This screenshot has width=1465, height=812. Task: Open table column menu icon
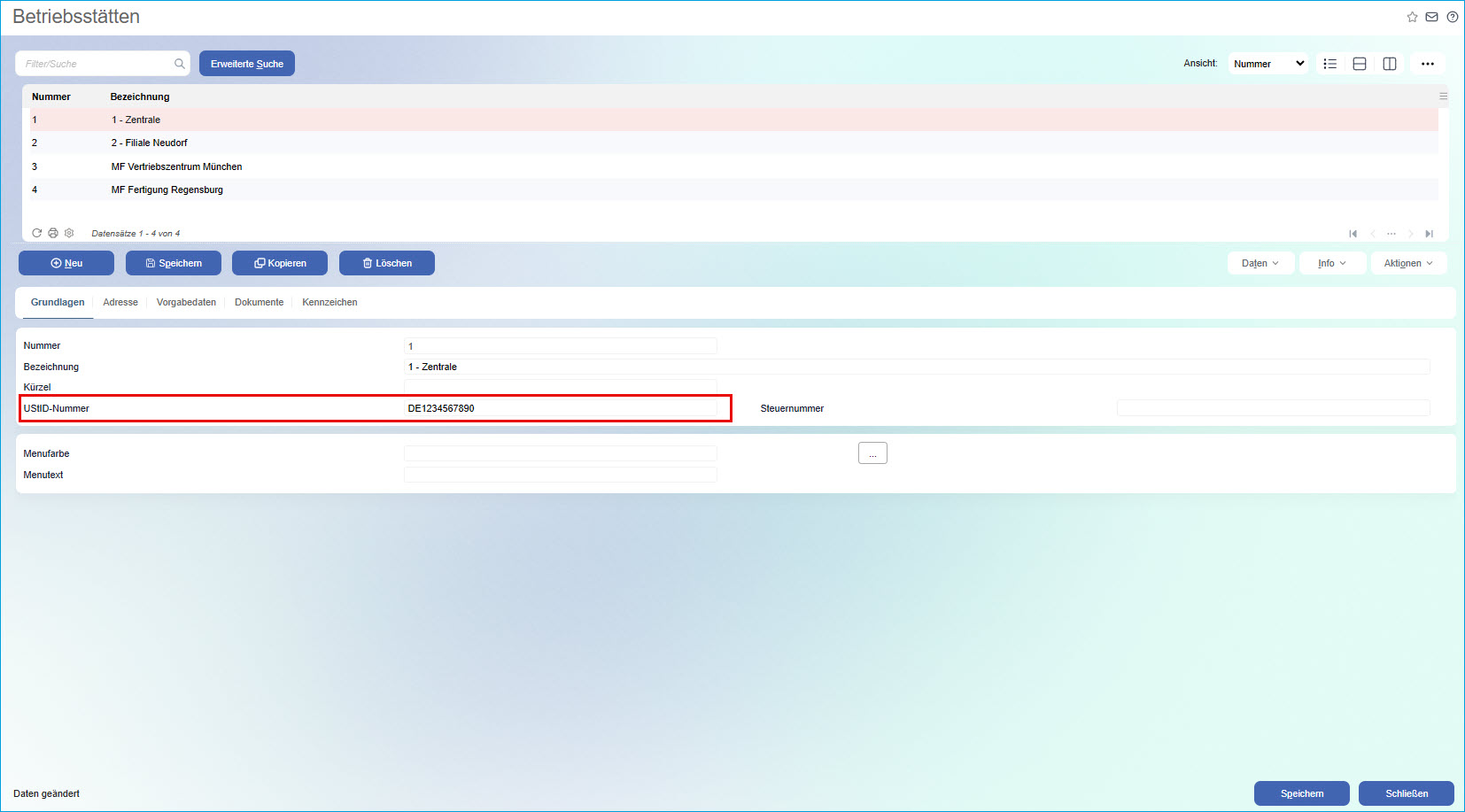[x=1443, y=97]
